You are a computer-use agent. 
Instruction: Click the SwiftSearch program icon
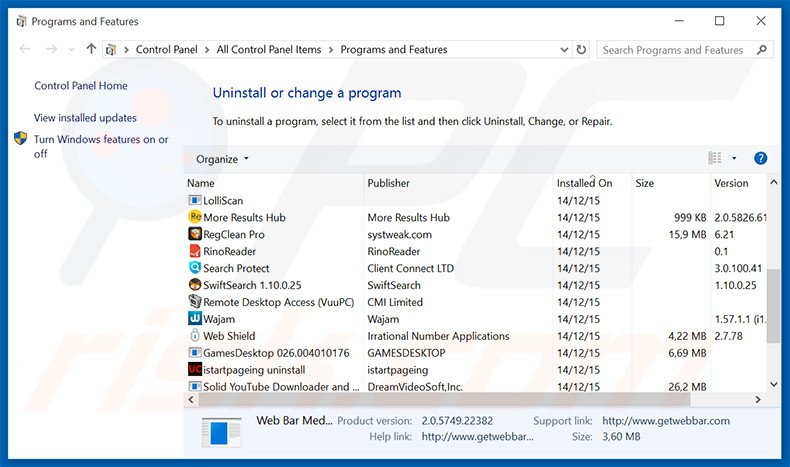(194, 285)
